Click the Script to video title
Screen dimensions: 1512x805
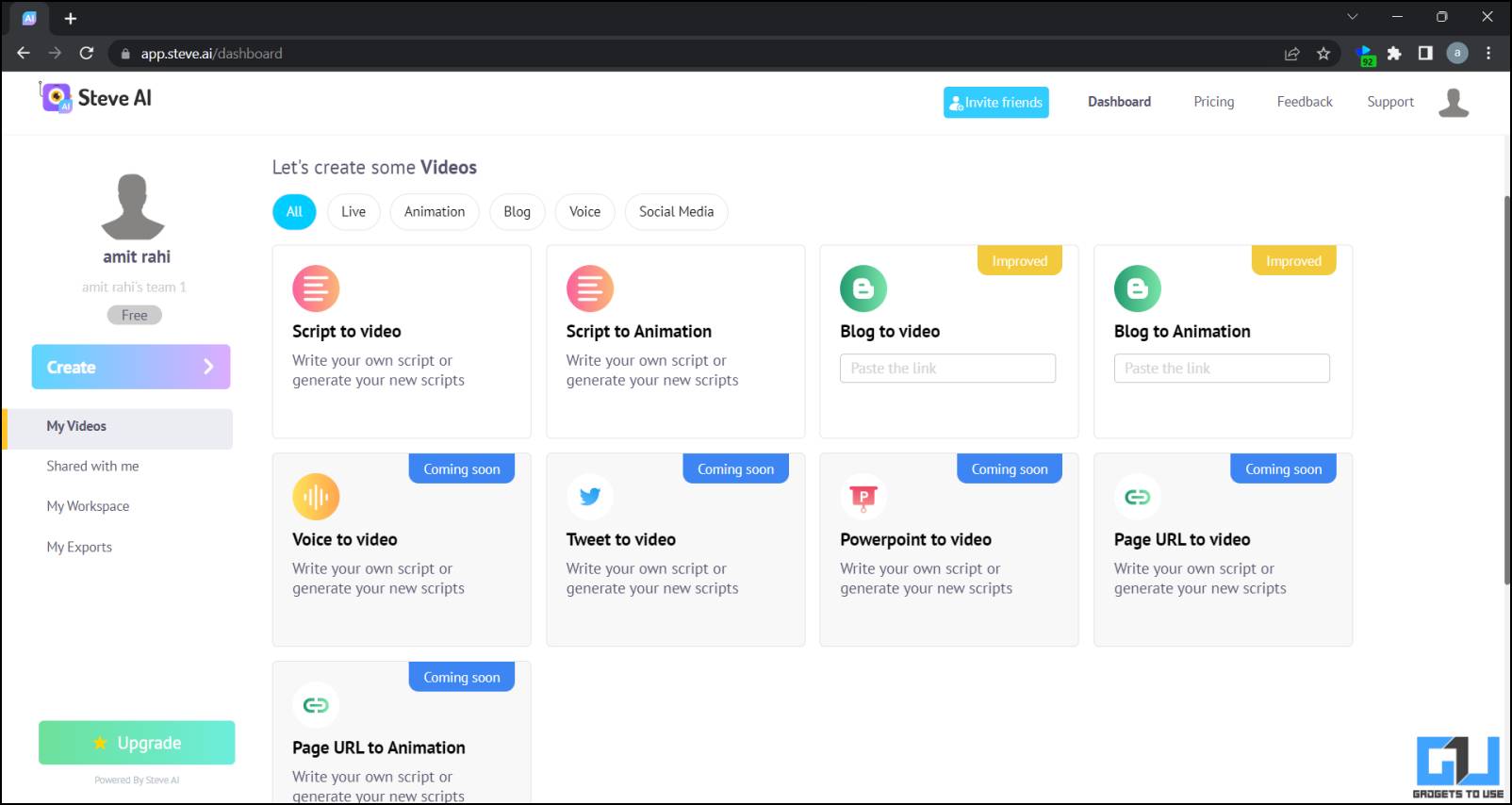(x=347, y=332)
